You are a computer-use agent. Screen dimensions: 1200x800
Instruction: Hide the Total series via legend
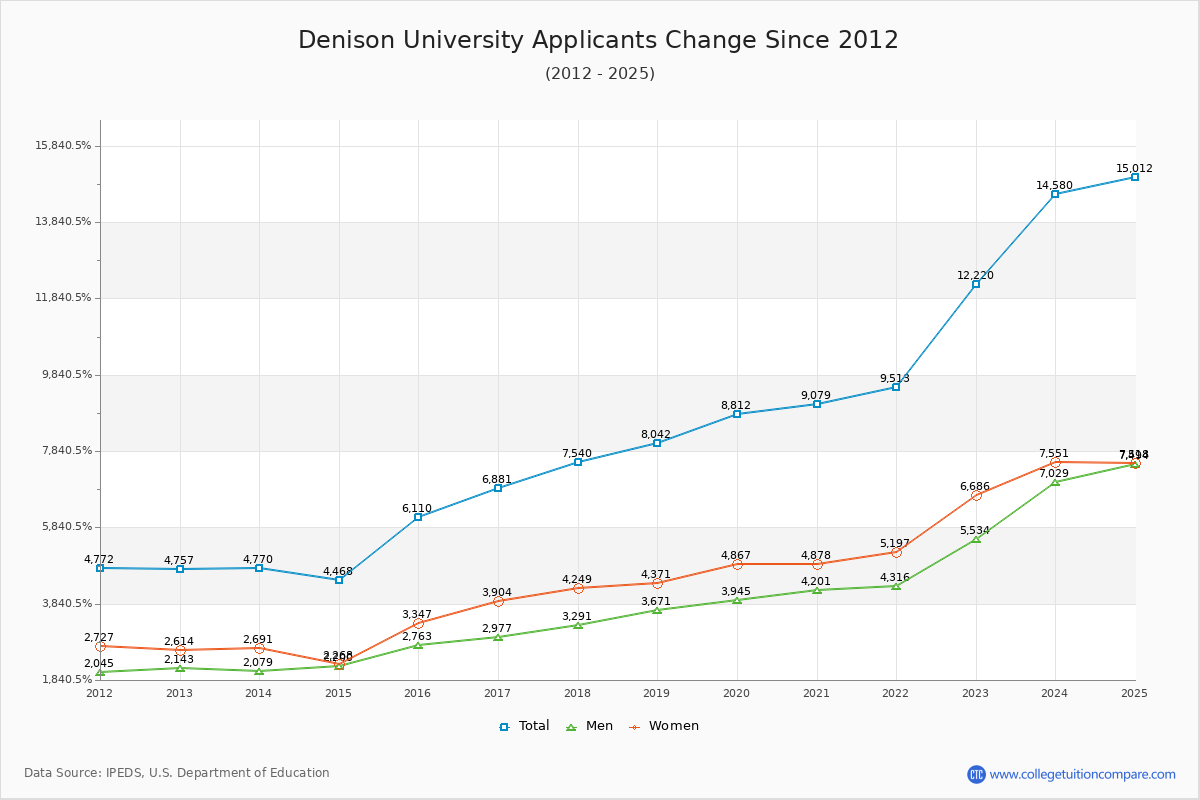tap(528, 726)
